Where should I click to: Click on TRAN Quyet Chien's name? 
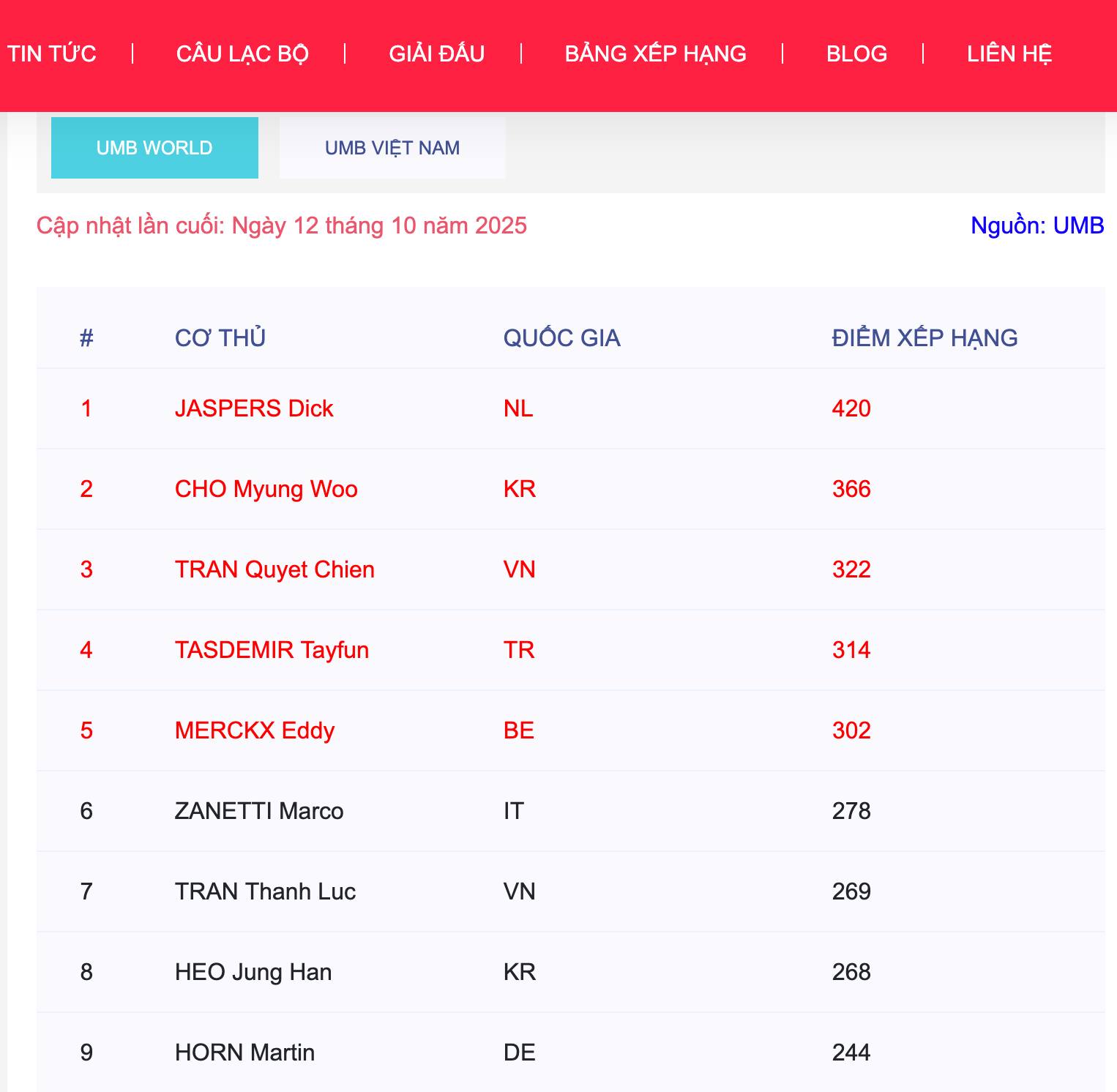click(274, 569)
